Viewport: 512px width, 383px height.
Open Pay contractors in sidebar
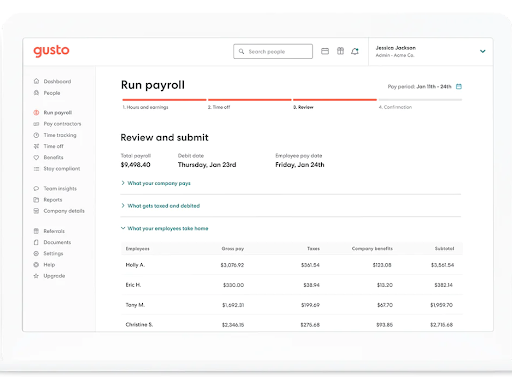click(62, 124)
